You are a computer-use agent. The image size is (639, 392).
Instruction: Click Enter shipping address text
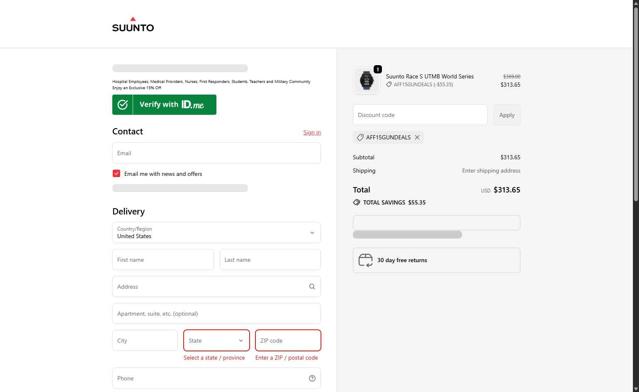491,171
